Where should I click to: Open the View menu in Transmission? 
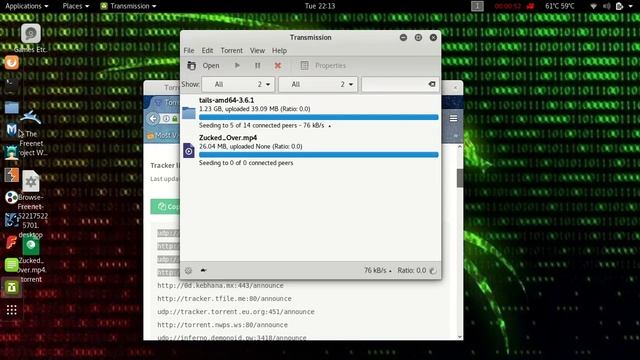tap(257, 51)
